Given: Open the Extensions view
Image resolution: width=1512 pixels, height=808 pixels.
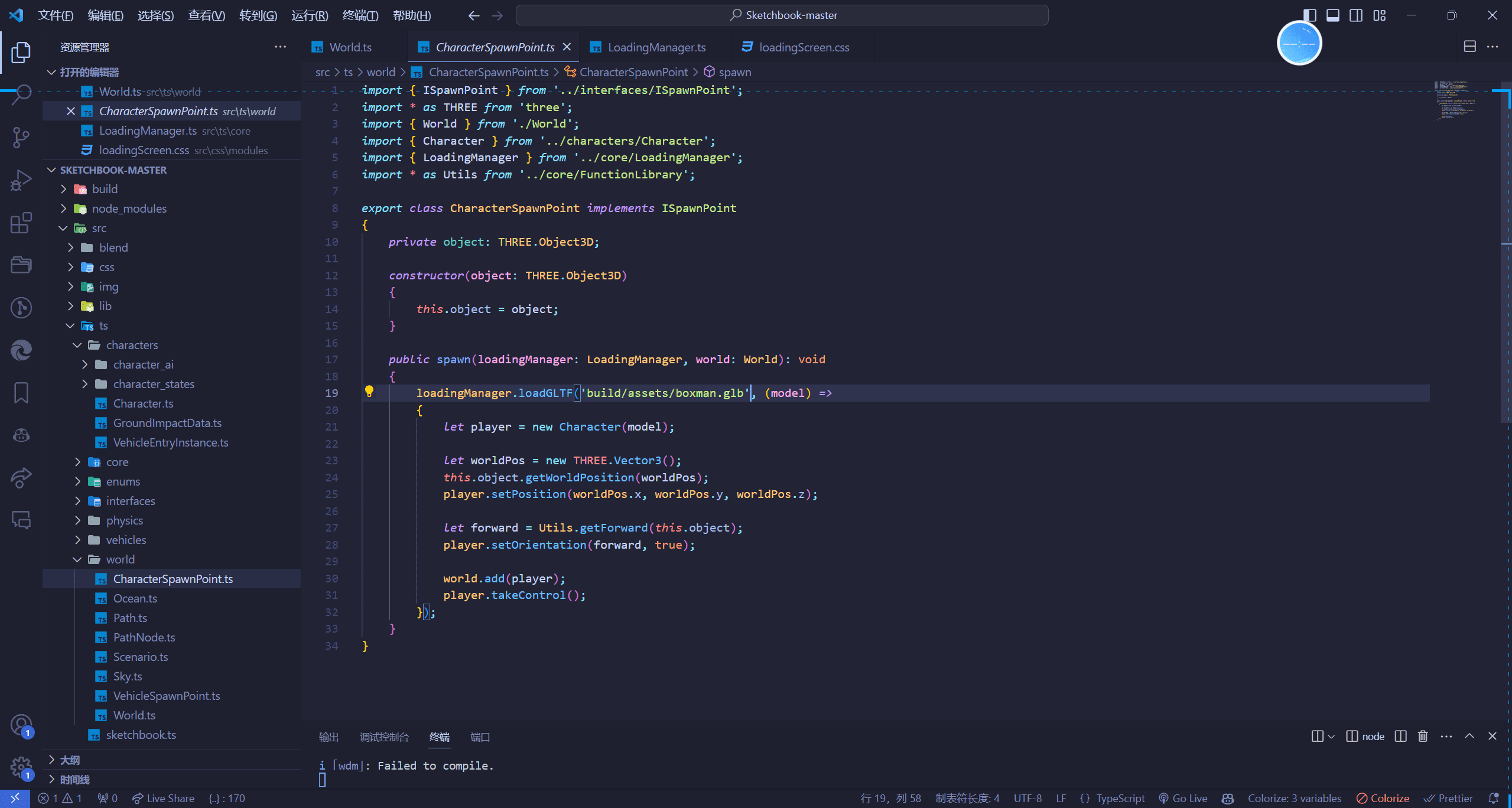Looking at the screenshot, I should tap(21, 223).
